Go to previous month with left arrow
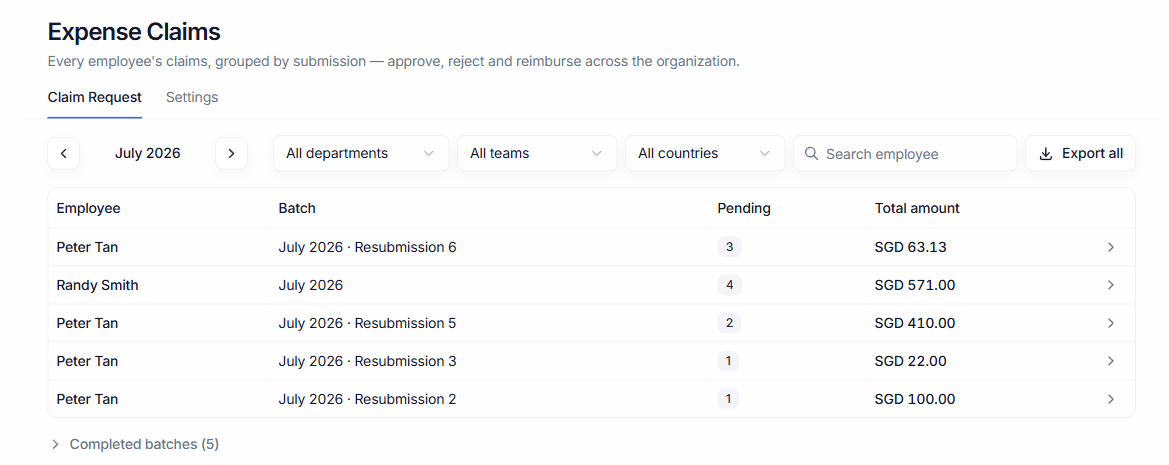This screenshot has width=1169, height=465. [63, 154]
